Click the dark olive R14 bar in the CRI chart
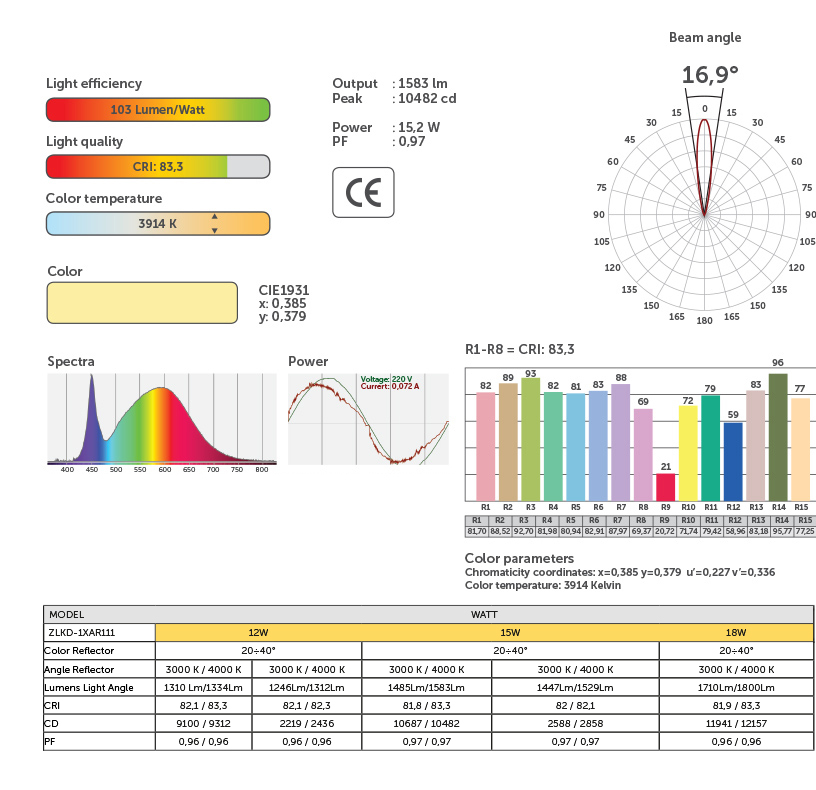This screenshot has height=790, width=816. tap(778, 437)
